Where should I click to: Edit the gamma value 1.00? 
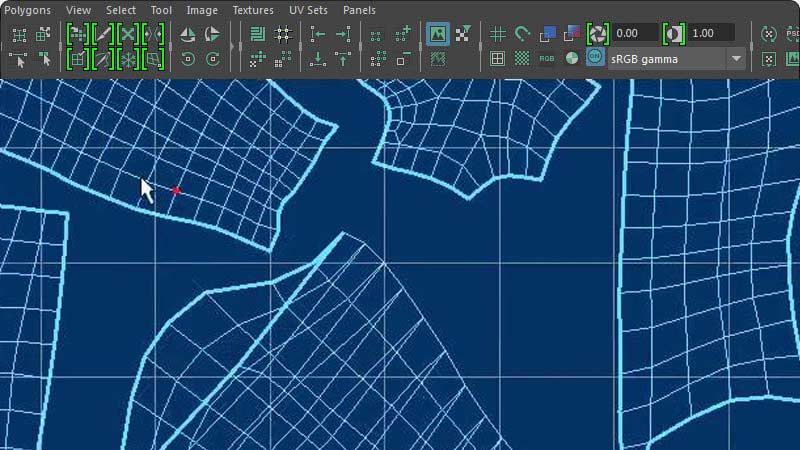711,33
